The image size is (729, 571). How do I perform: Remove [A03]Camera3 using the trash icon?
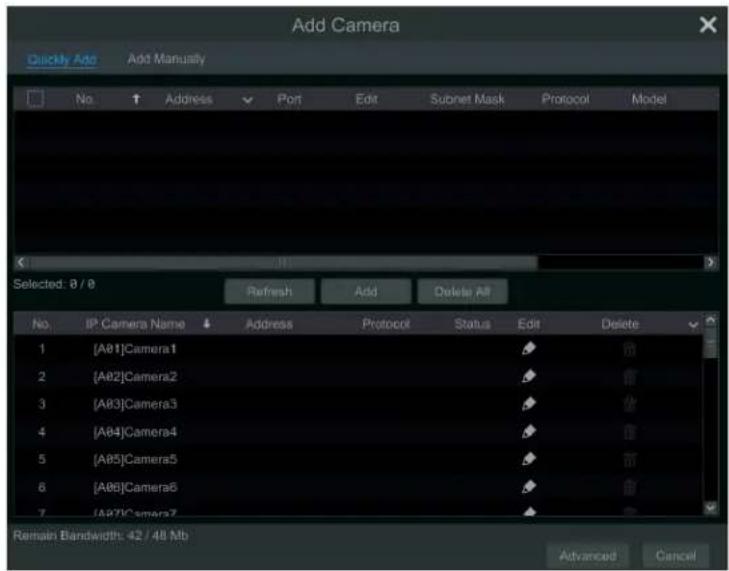[x=629, y=404]
